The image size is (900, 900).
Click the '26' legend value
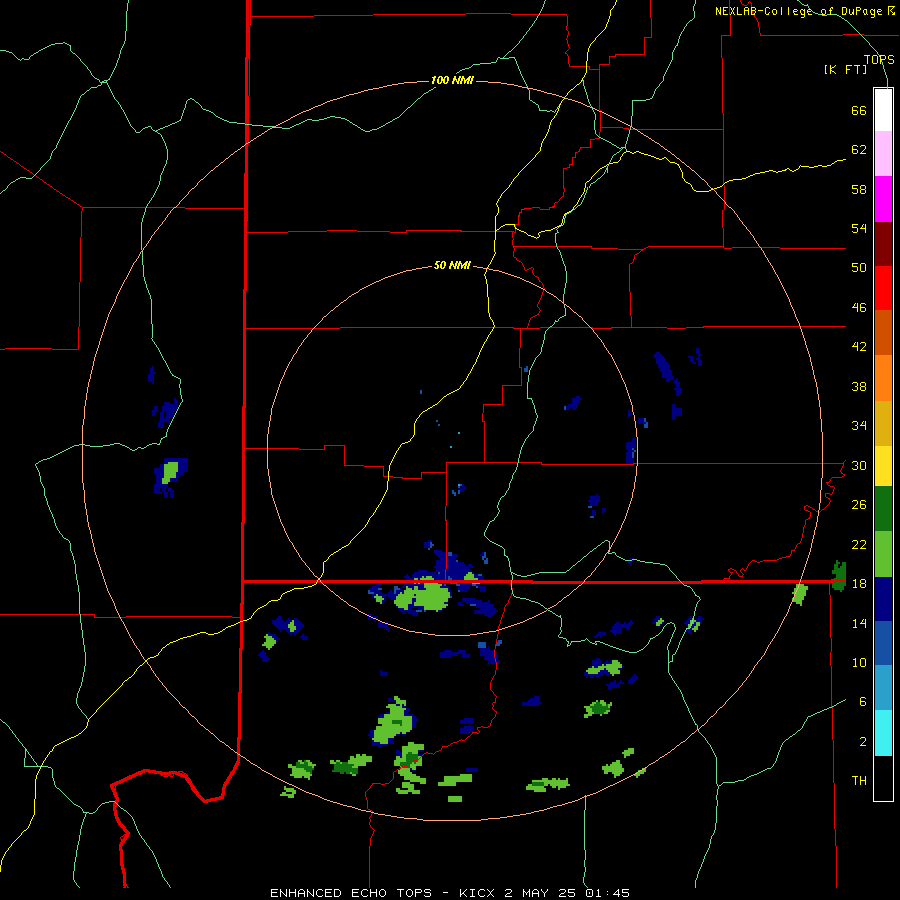click(859, 505)
